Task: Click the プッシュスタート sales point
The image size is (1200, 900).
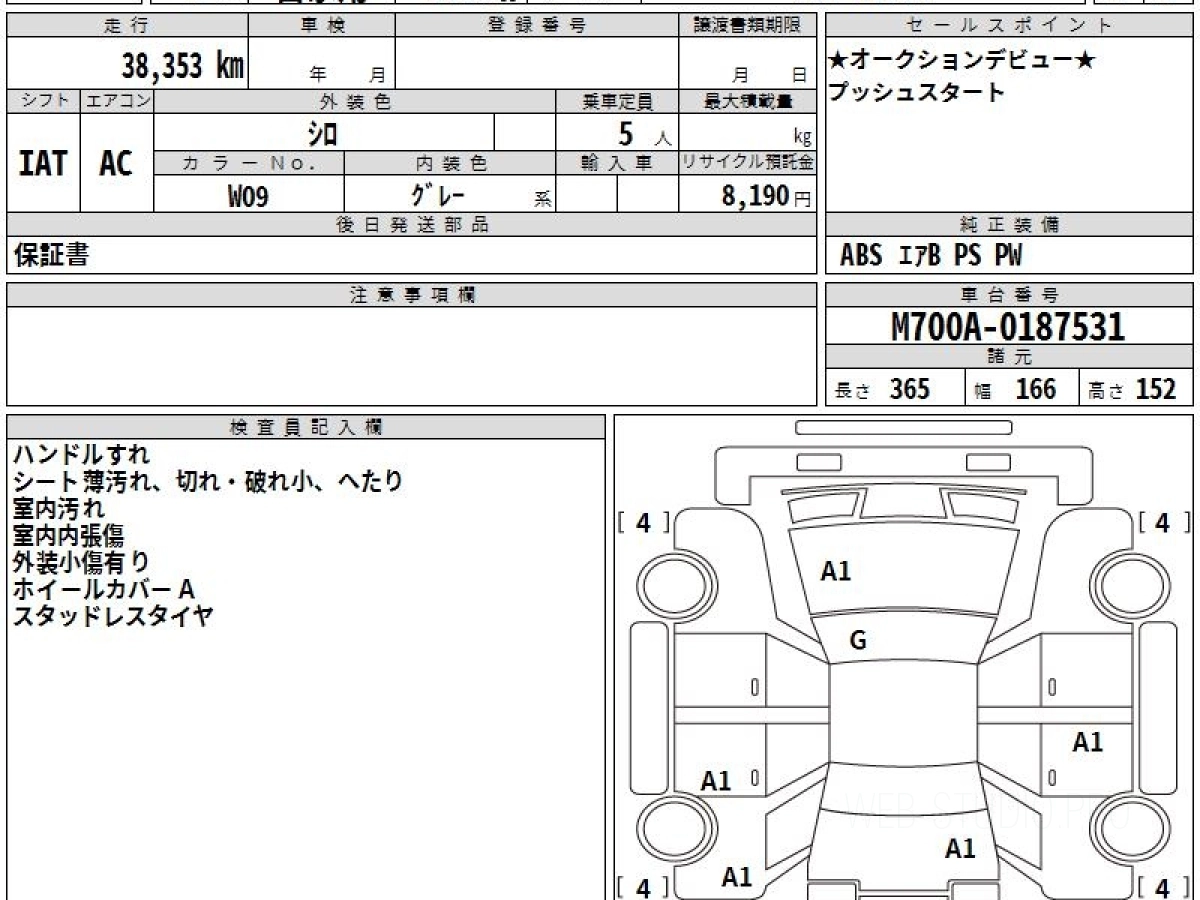Action: pyautogui.click(x=916, y=92)
